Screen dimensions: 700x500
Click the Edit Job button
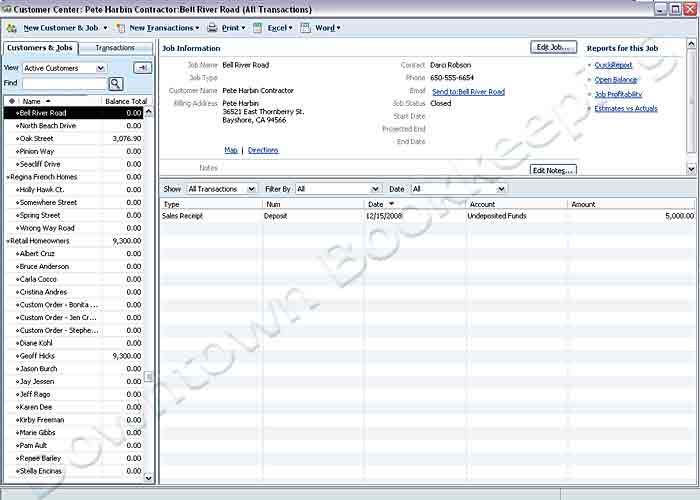point(553,47)
